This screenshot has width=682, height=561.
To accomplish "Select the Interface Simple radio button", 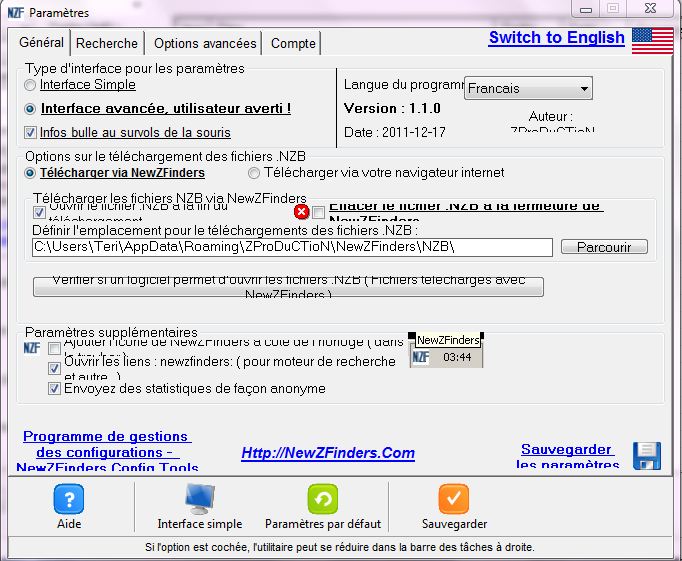I will point(30,85).
